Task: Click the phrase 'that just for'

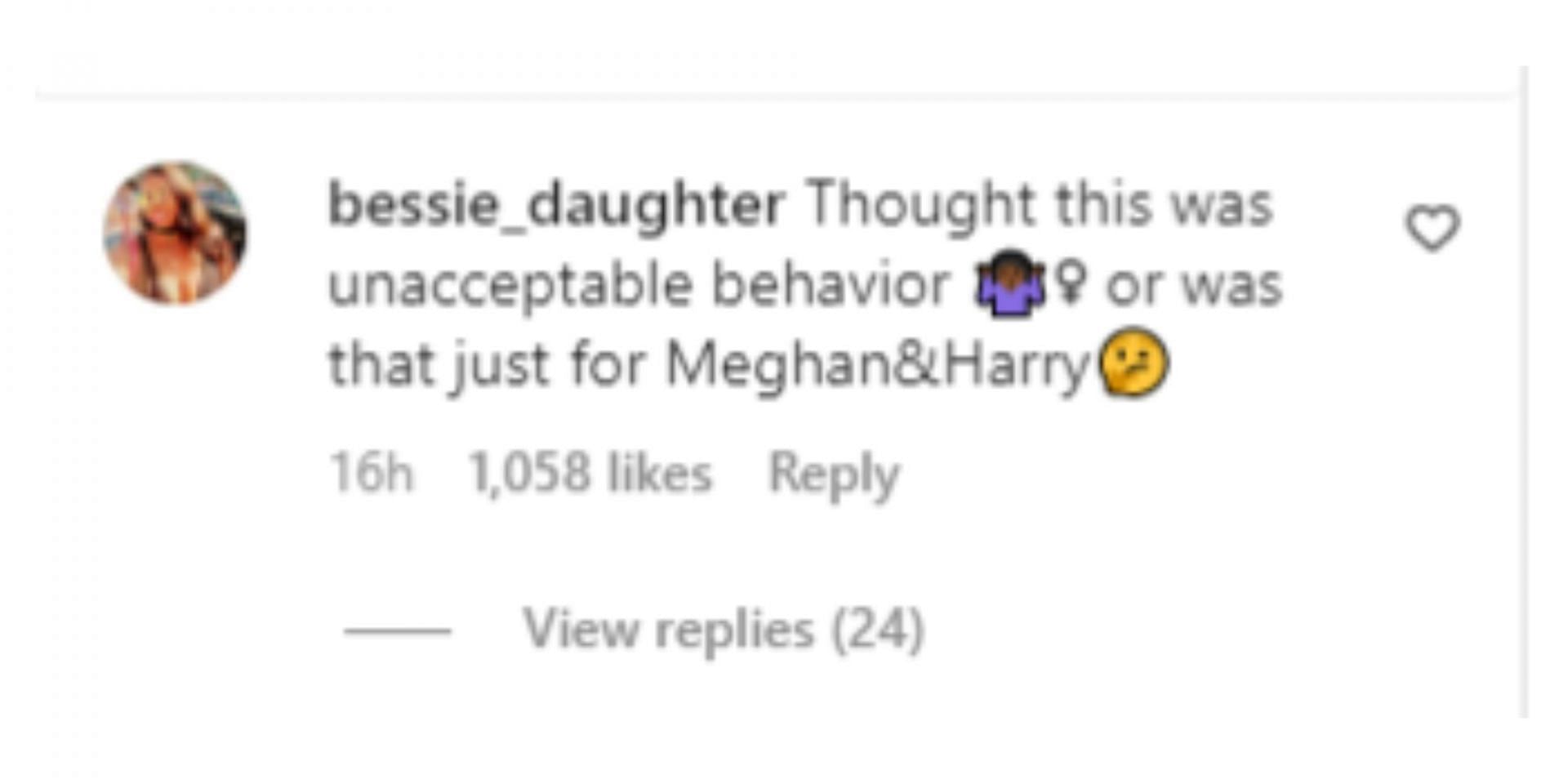Action: click(x=488, y=364)
